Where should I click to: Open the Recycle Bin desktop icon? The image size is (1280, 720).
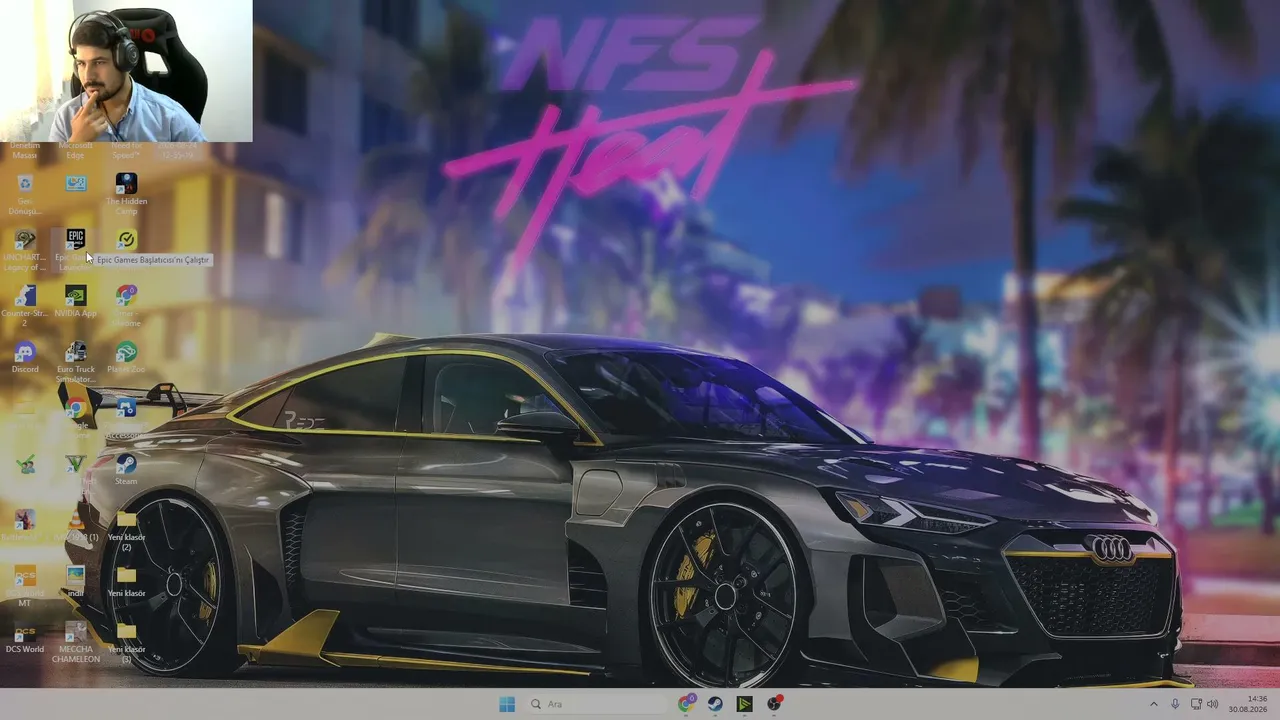(25, 194)
